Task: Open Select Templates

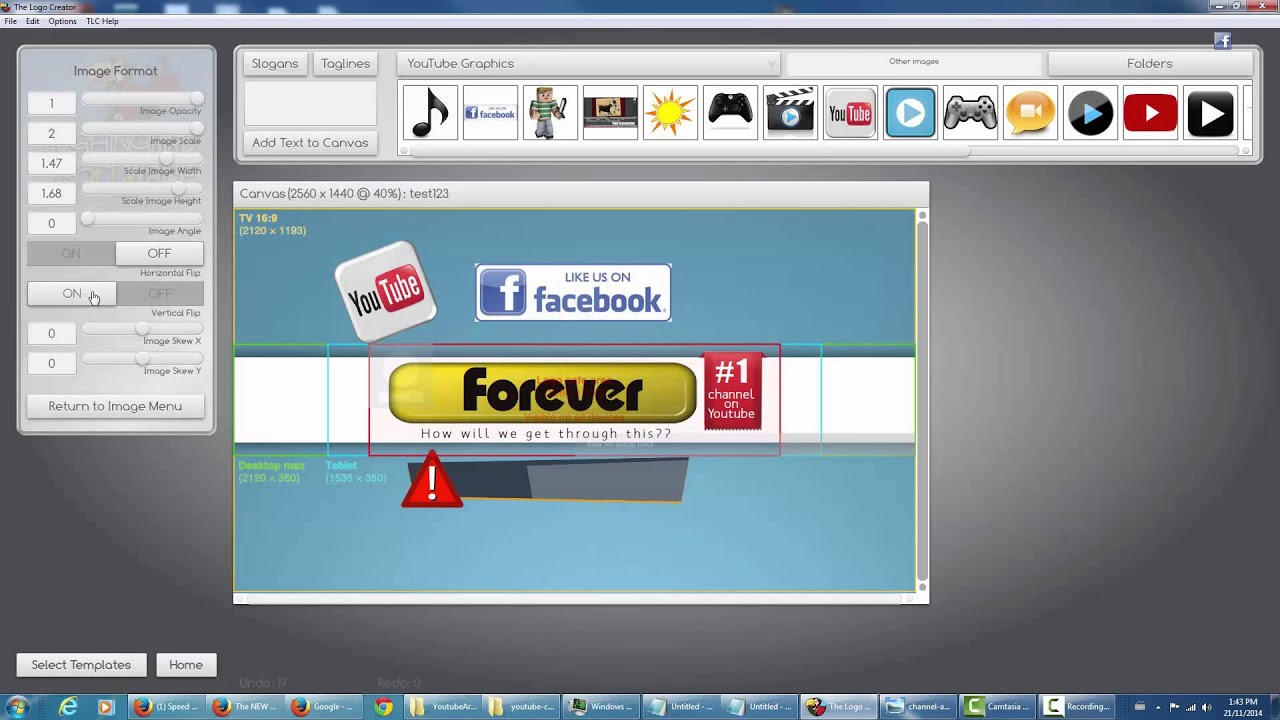Action: pos(81,665)
